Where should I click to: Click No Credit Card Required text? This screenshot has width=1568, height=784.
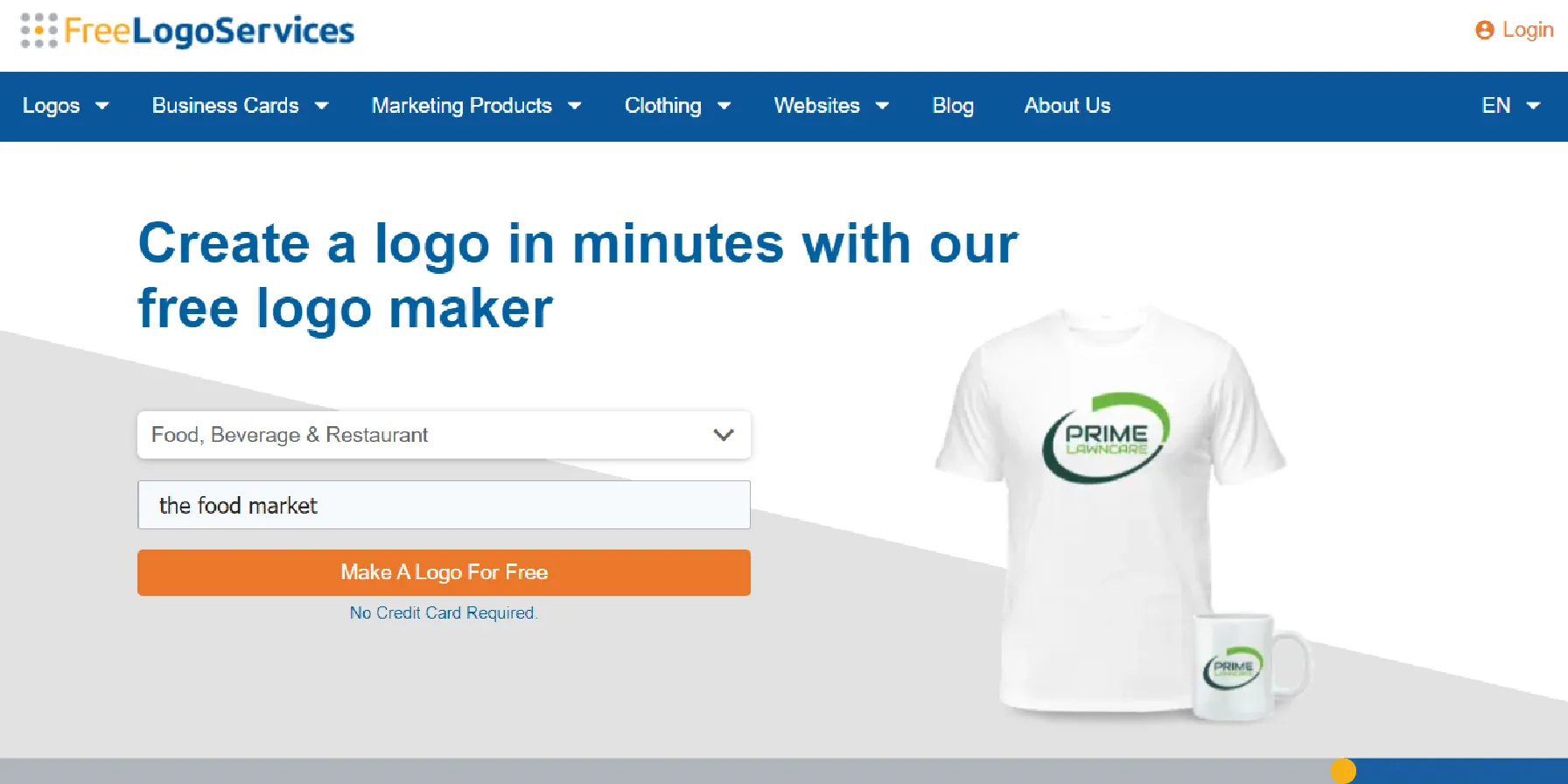click(444, 613)
